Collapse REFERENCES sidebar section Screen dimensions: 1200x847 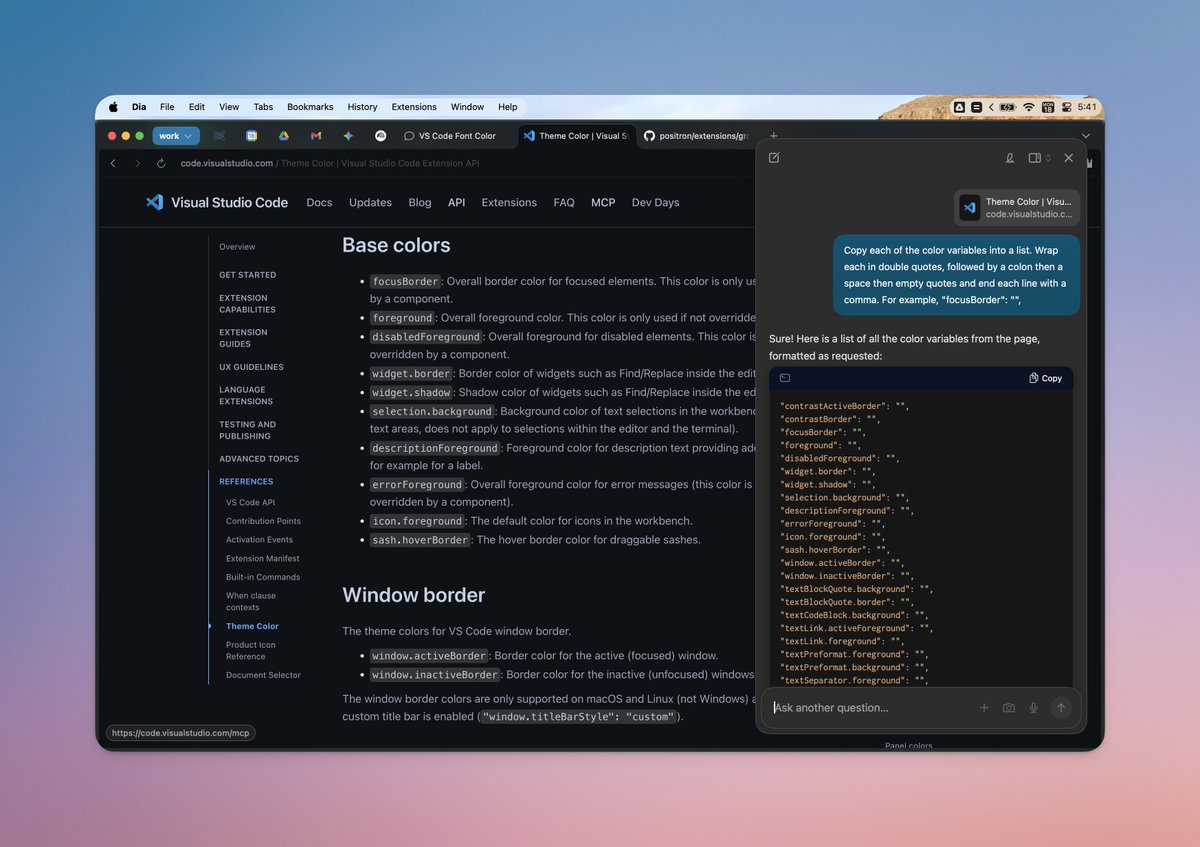[x=246, y=482]
